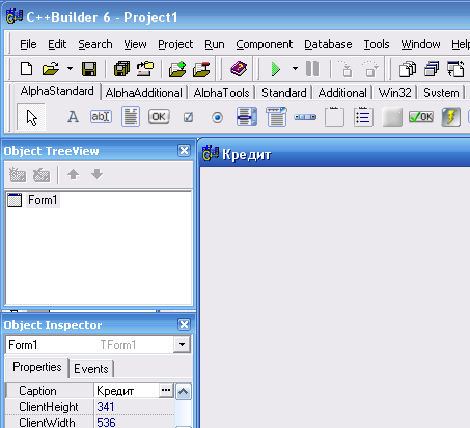Switch to AlphaTools palette tab
The image size is (470, 428).
221,93
